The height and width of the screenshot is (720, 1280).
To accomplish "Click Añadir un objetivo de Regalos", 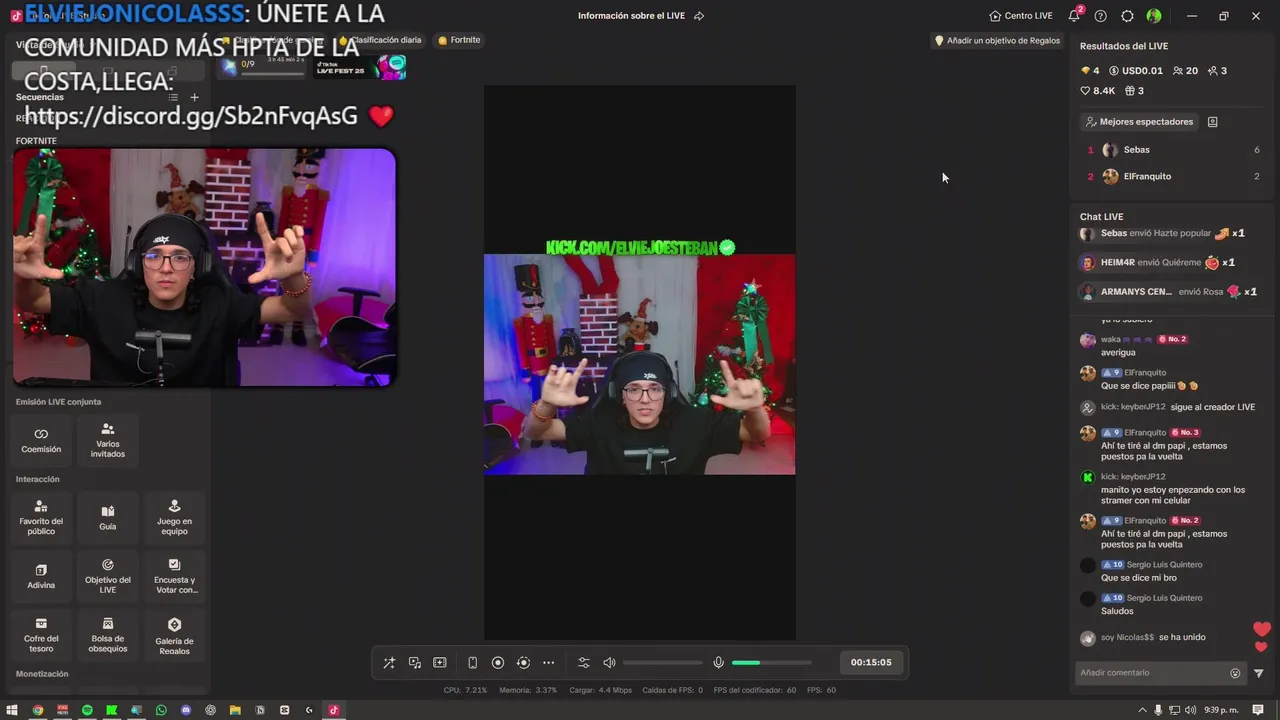I will (x=997, y=41).
